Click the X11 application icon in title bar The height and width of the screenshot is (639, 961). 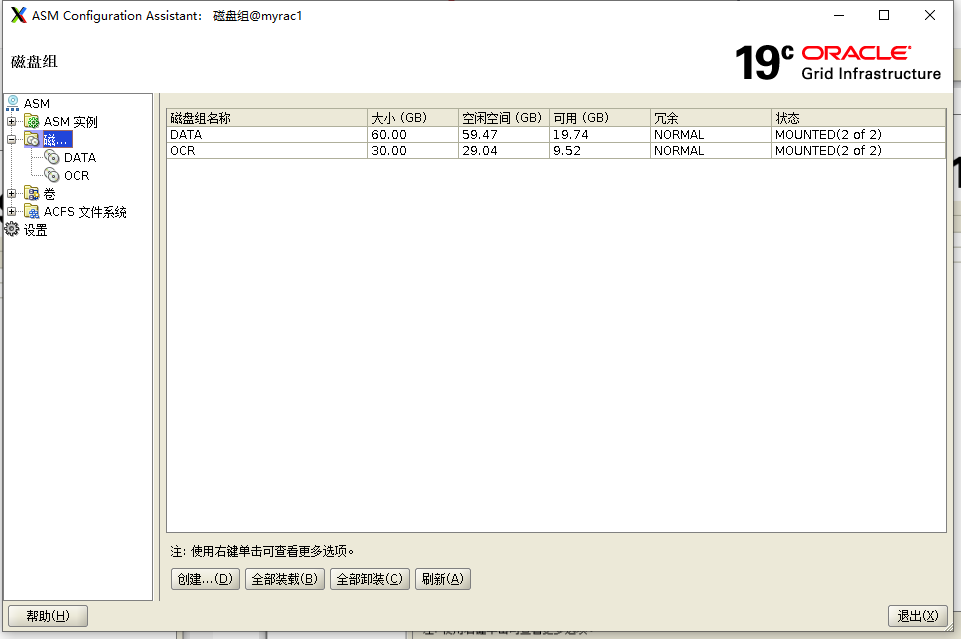point(19,15)
